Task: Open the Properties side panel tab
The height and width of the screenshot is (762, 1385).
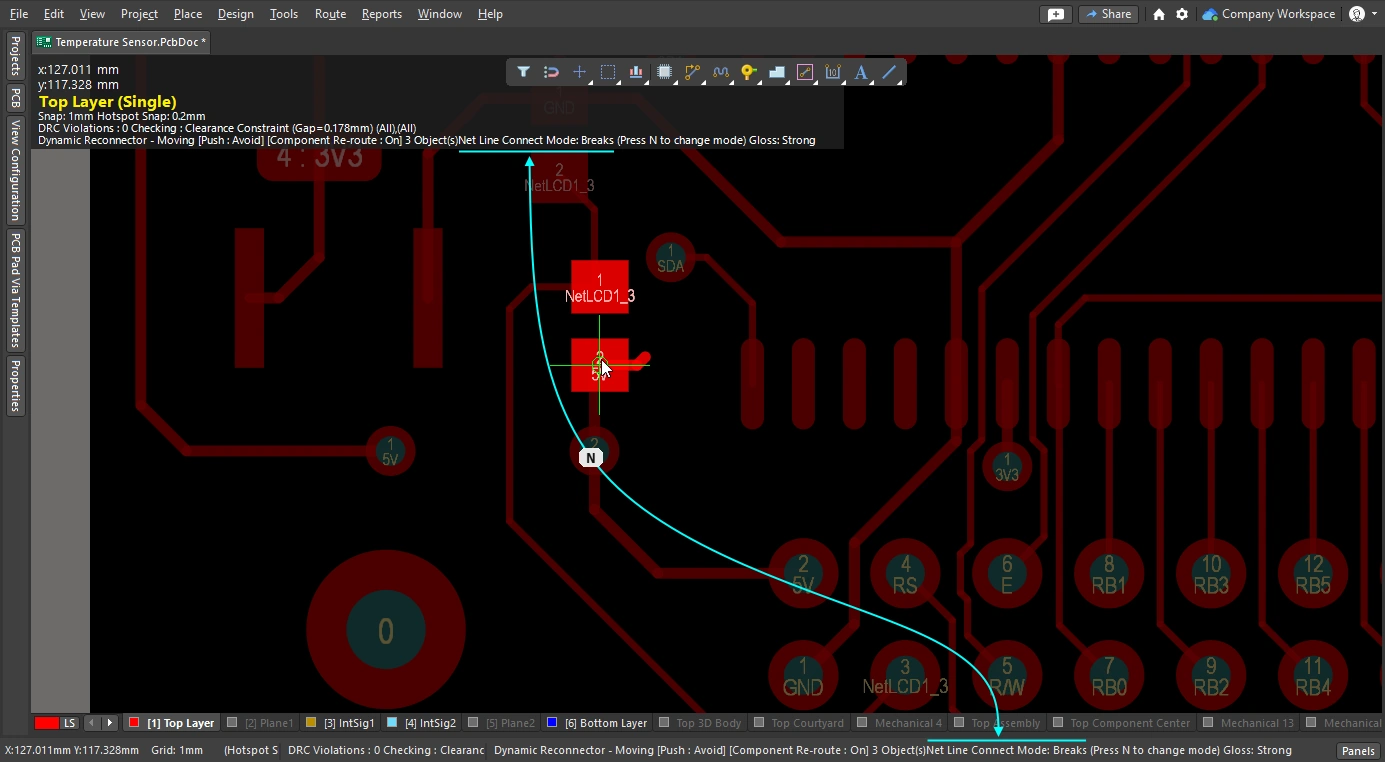Action: [15, 385]
